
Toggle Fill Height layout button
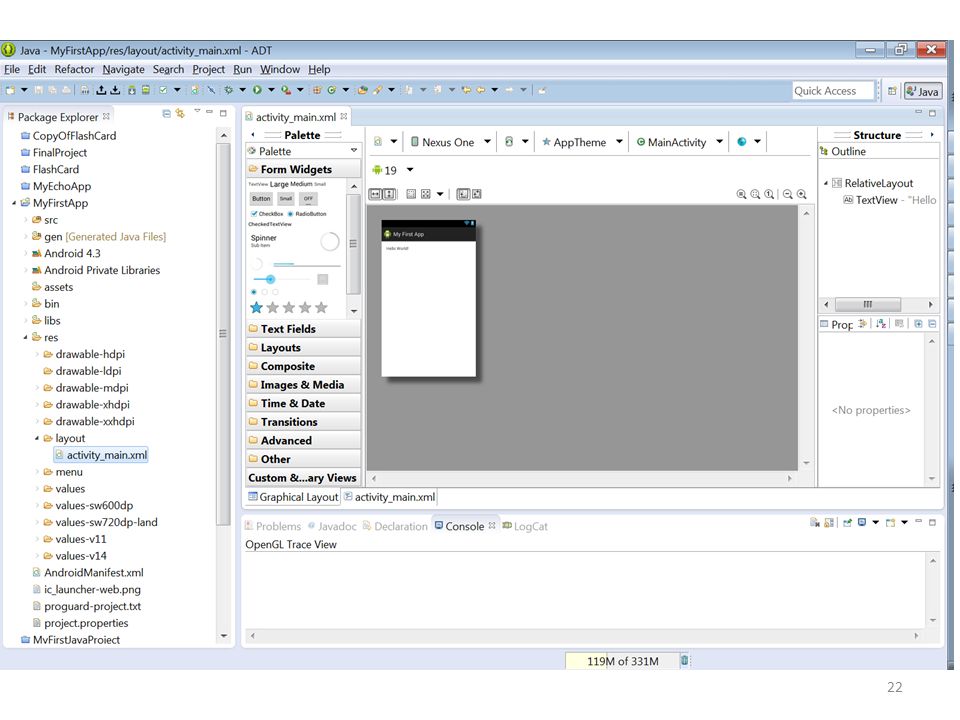(389, 194)
